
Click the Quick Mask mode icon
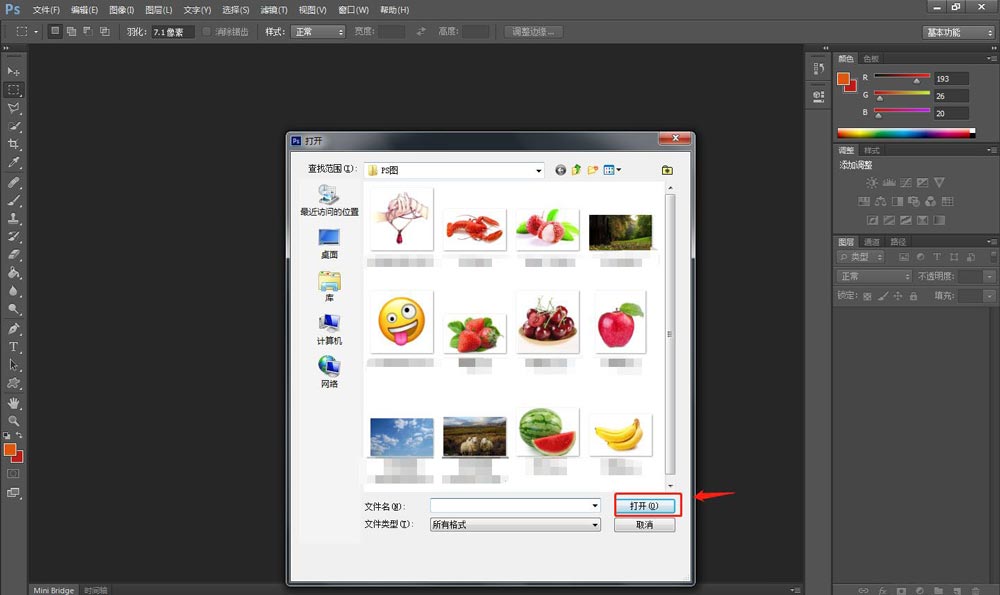coord(13,474)
